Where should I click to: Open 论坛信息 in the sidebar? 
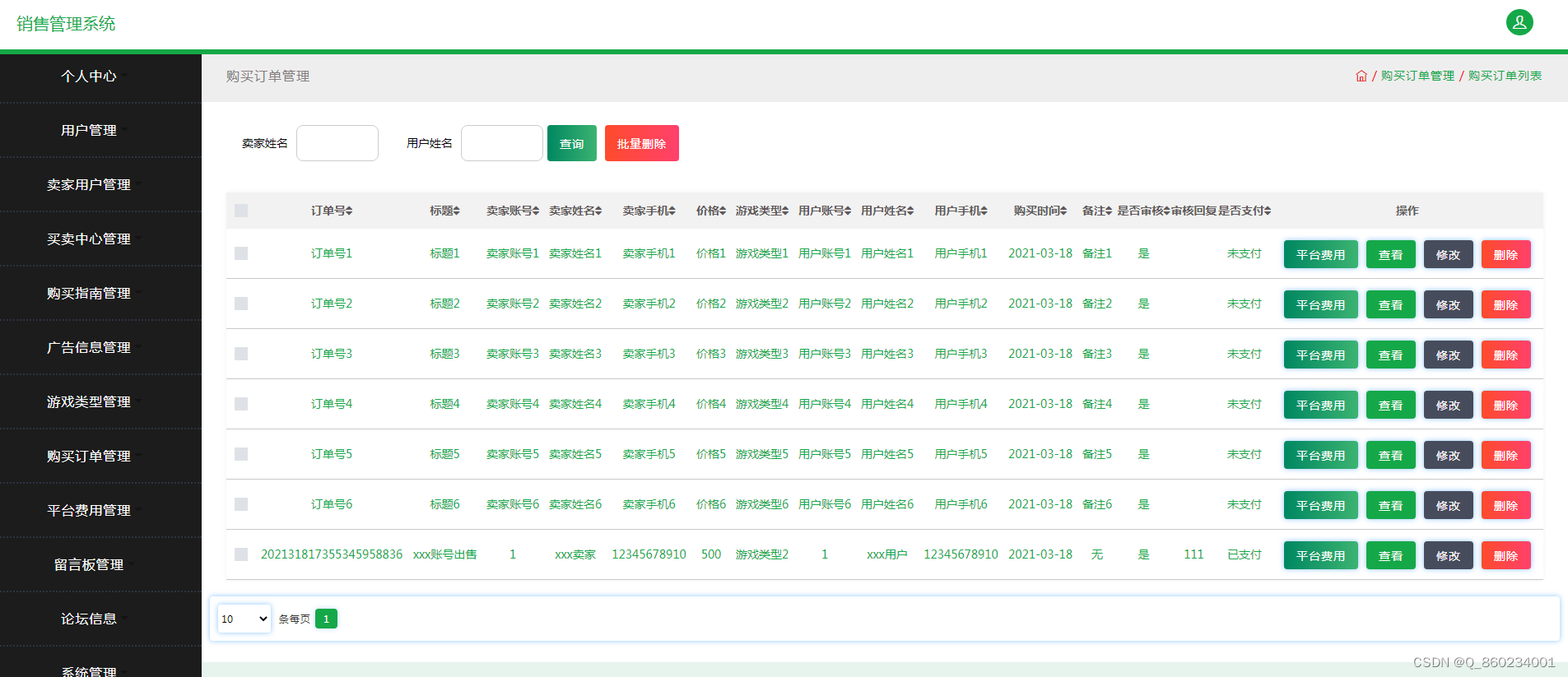89,619
